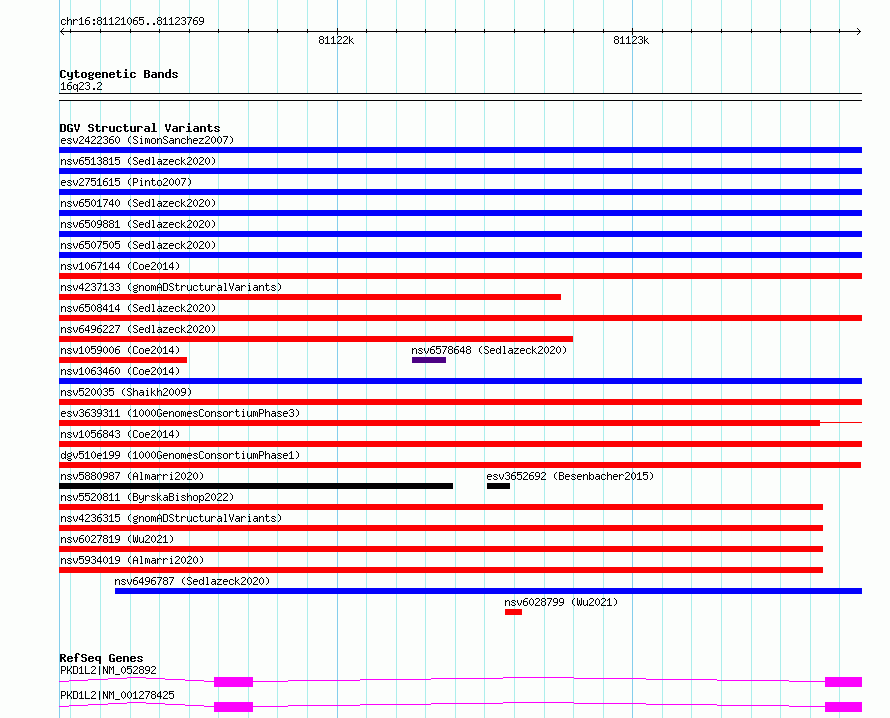The width and height of the screenshot is (890, 718).
Task: Click the first magenta exon of NM_001278425
Action: [233, 707]
